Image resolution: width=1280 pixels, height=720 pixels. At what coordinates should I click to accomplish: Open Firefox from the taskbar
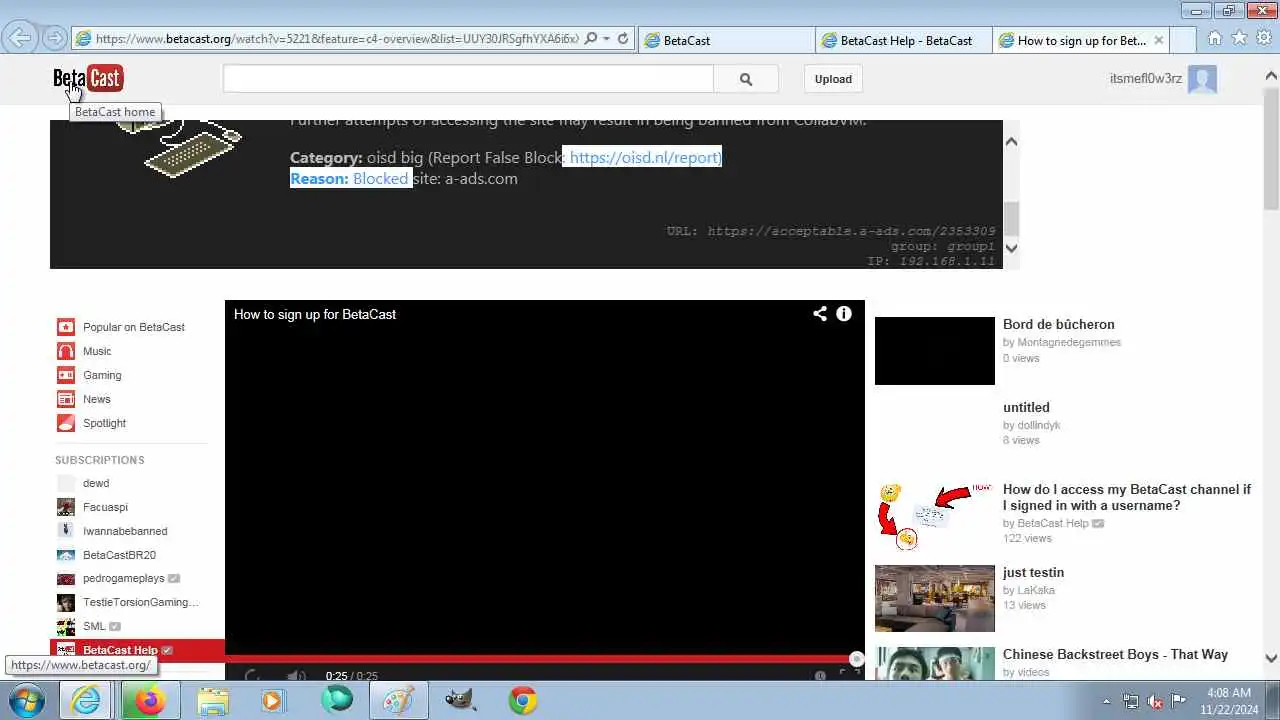(149, 700)
